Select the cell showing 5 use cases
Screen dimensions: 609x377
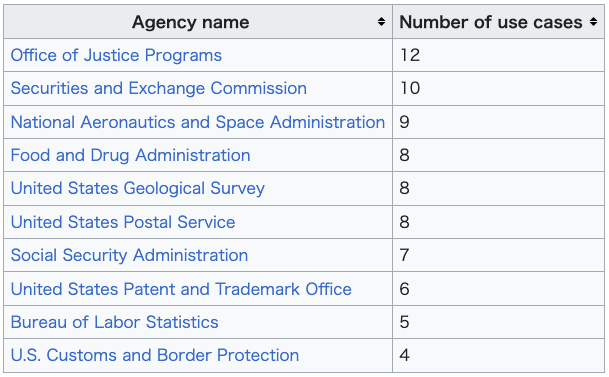(x=498, y=322)
